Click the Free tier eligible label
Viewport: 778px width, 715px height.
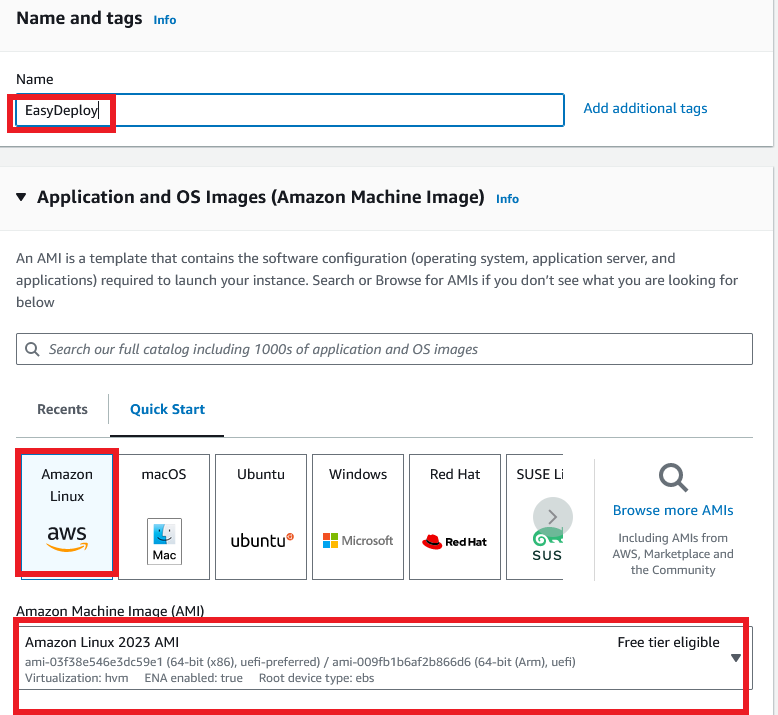pos(668,643)
